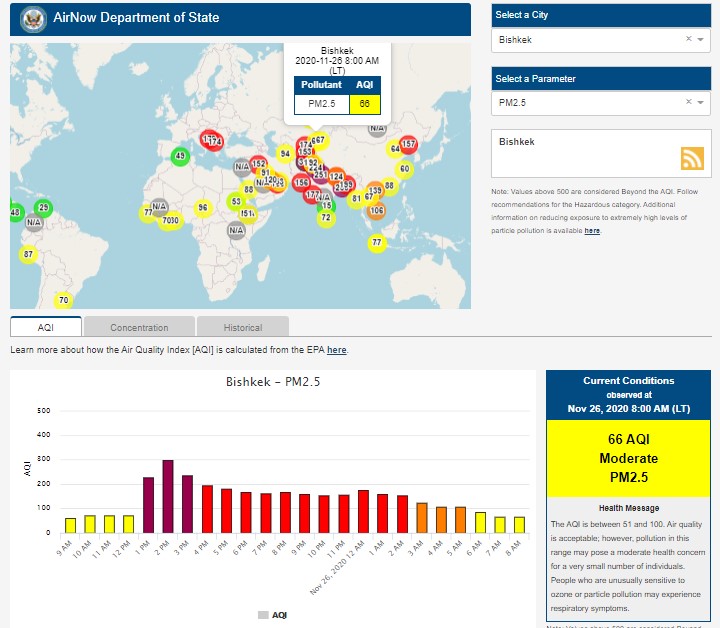Image resolution: width=720 pixels, height=628 pixels.
Task: Click the green 49 AQI map marker
Action: pyautogui.click(x=180, y=156)
